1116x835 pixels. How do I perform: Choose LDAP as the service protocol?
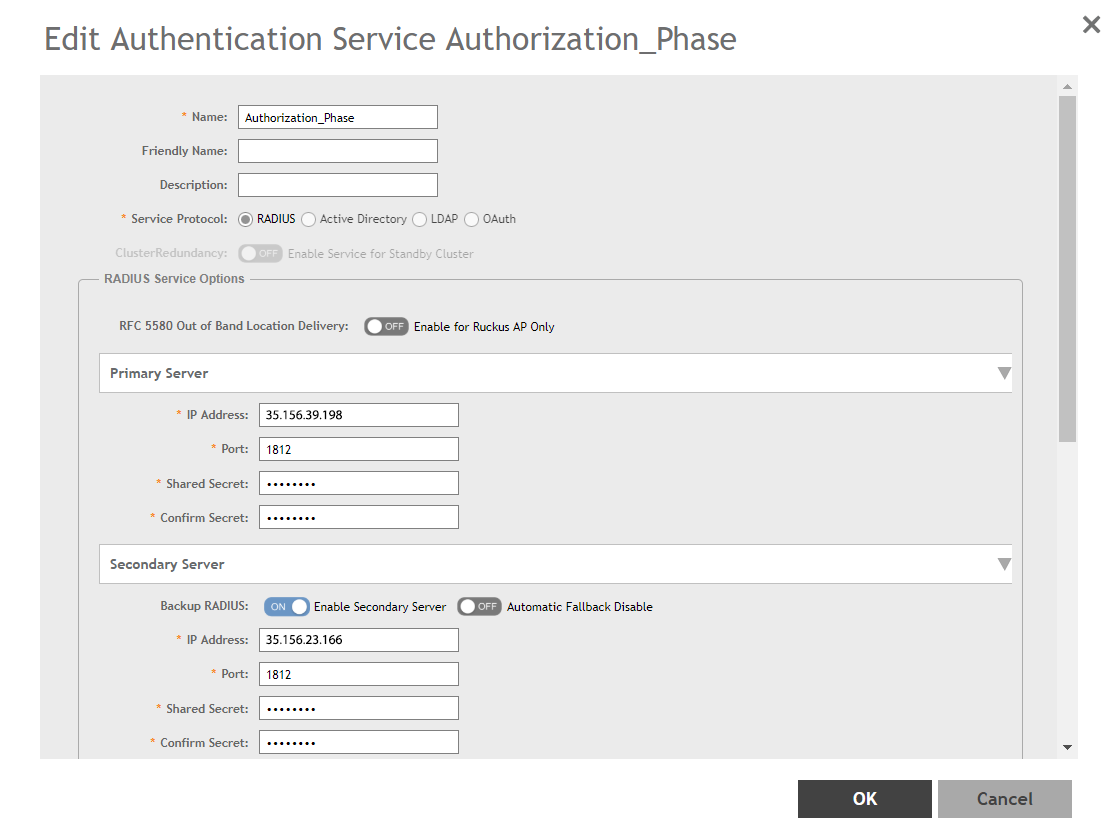(x=419, y=219)
